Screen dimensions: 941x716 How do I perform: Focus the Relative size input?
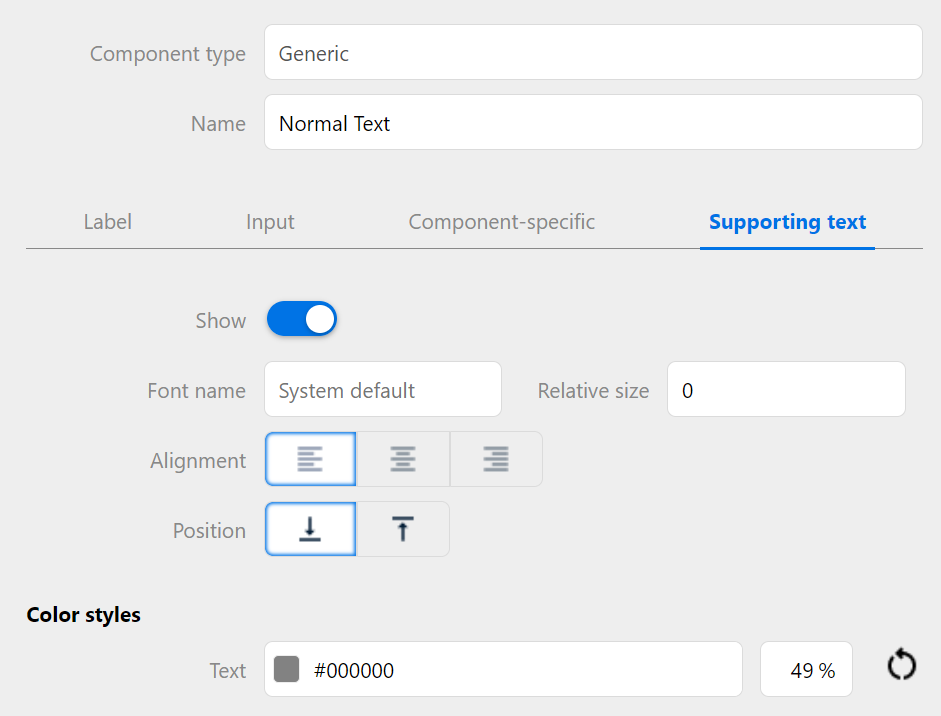[x=785, y=390]
